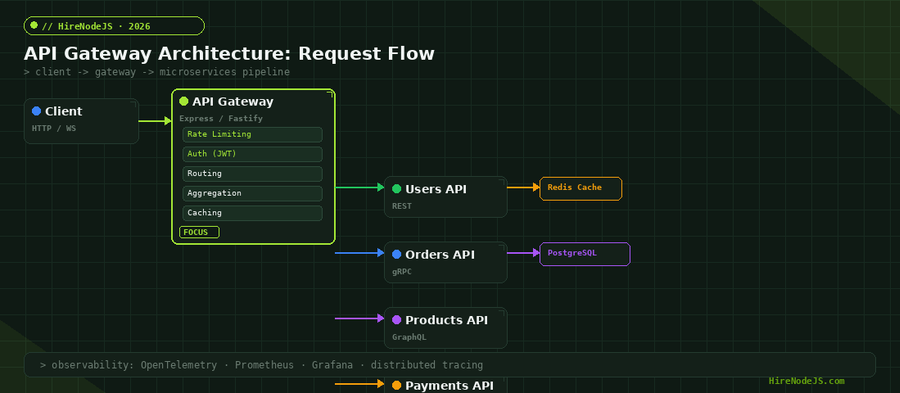Click the green dot in HireNodeJS badge
This screenshot has width=900, height=393.
pos(34,25)
